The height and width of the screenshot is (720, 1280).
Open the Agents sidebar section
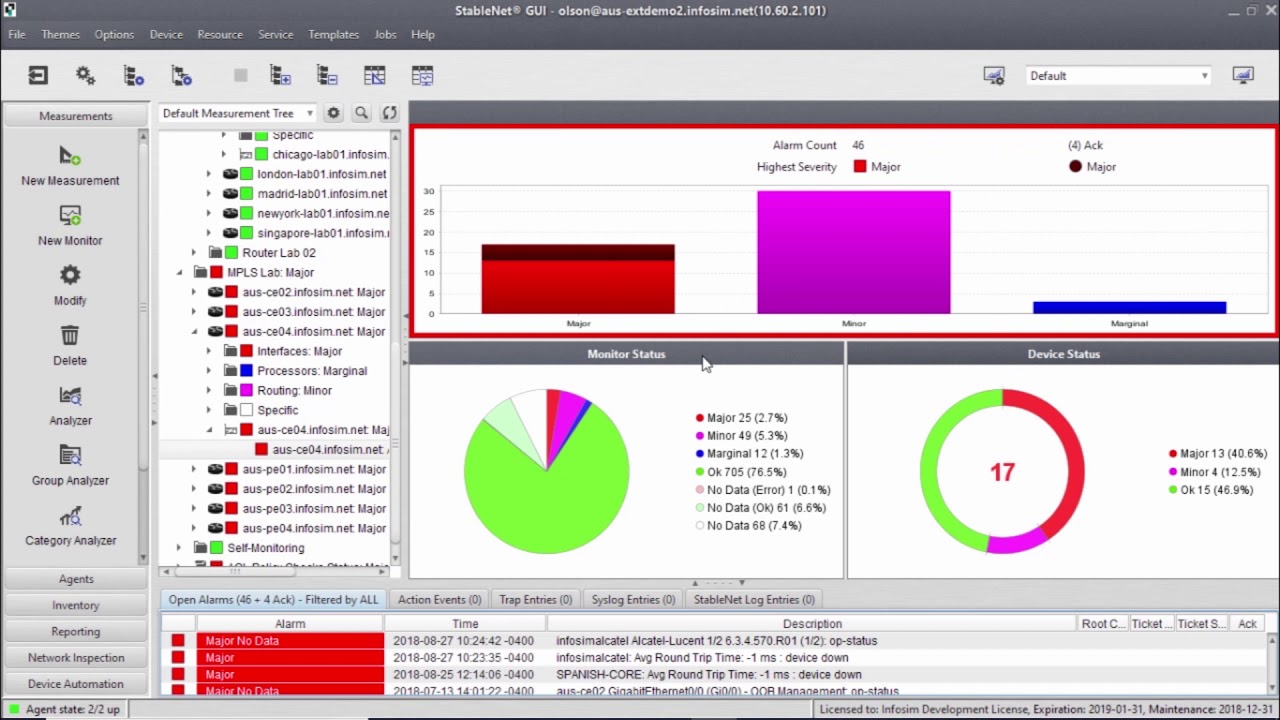click(76, 579)
